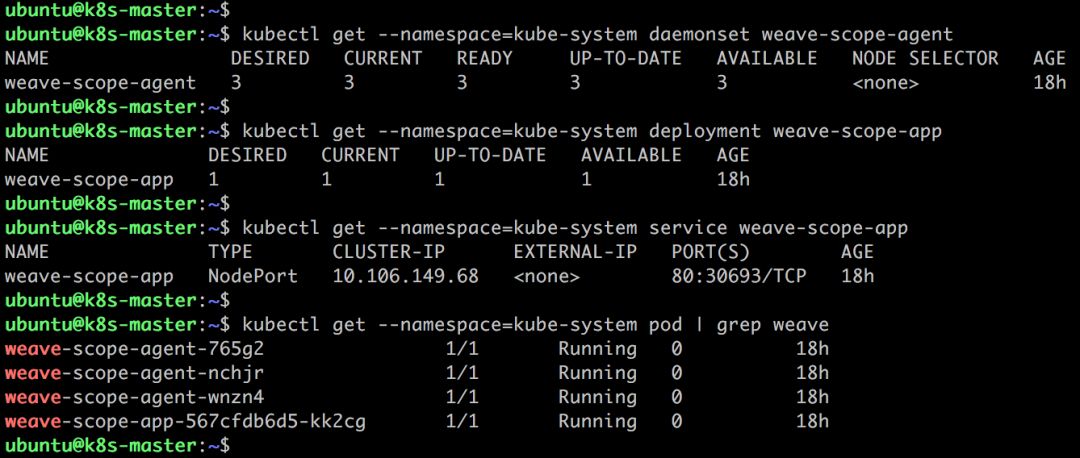Click the weave-scope-app-567cfdb6d5-kk2cg pod name
This screenshot has width=1080, height=458.
tap(185, 421)
